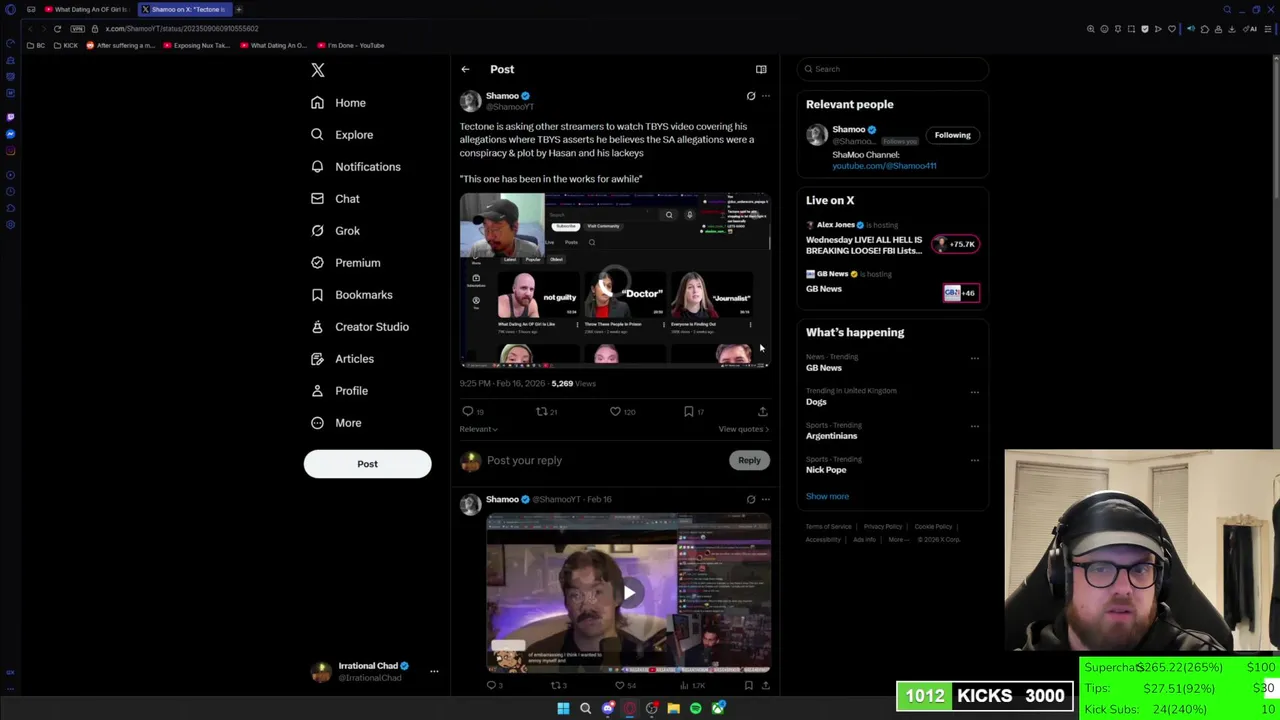Bookmark Shamoo's Feb 16 reply
Image resolution: width=1280 pixels, height=720 pixels.
click(x=748, y=685)
